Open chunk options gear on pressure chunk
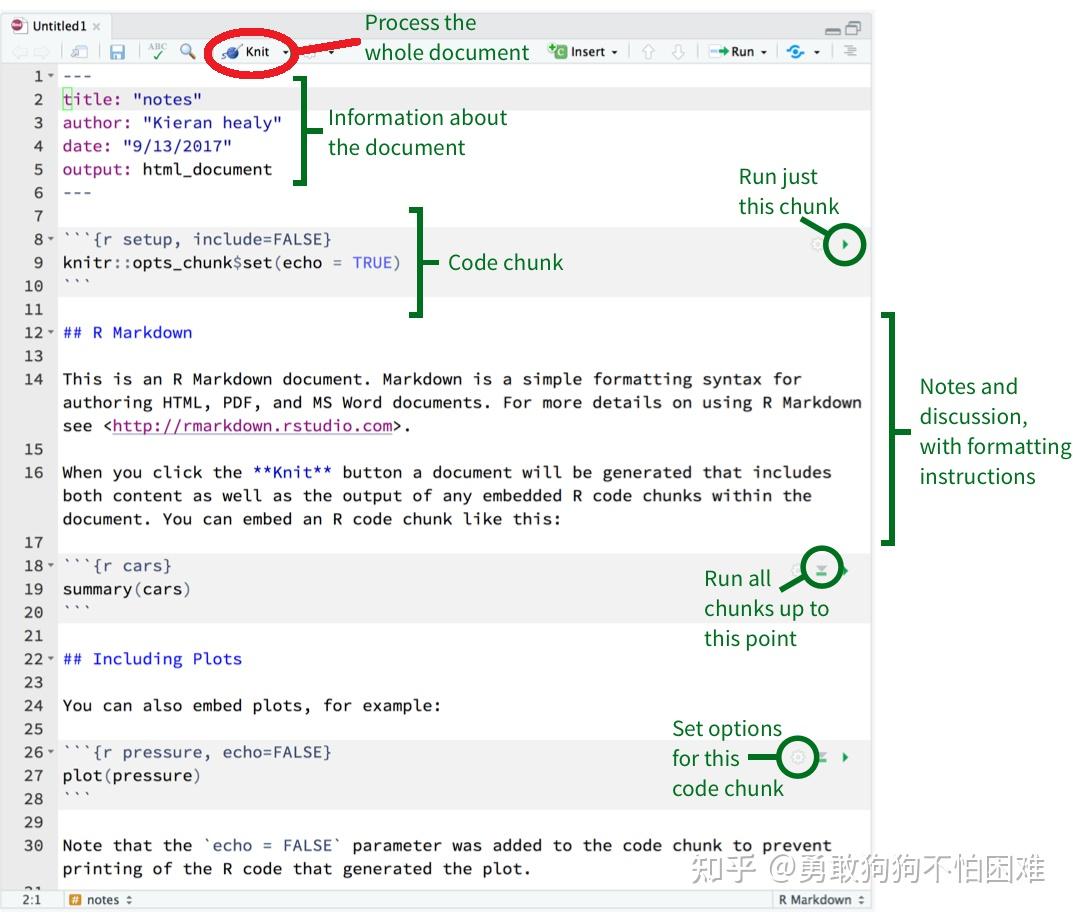Screen dimensions: 1073x913 (798, 757)
